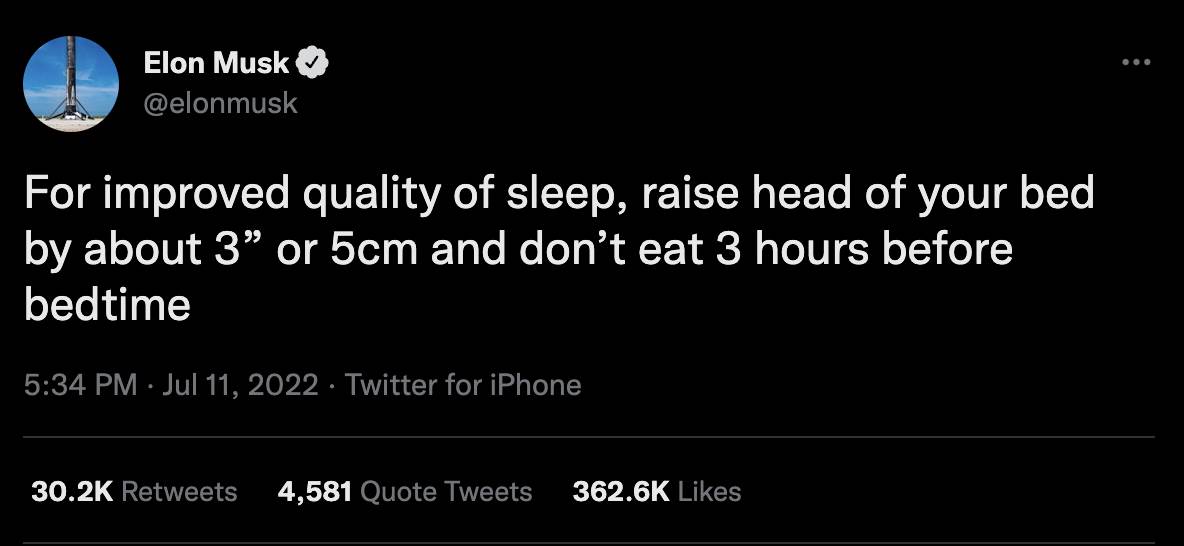Click the blue verified checkmark badge
This screenshot has width=1184, height=546.
tap(315, 63)
